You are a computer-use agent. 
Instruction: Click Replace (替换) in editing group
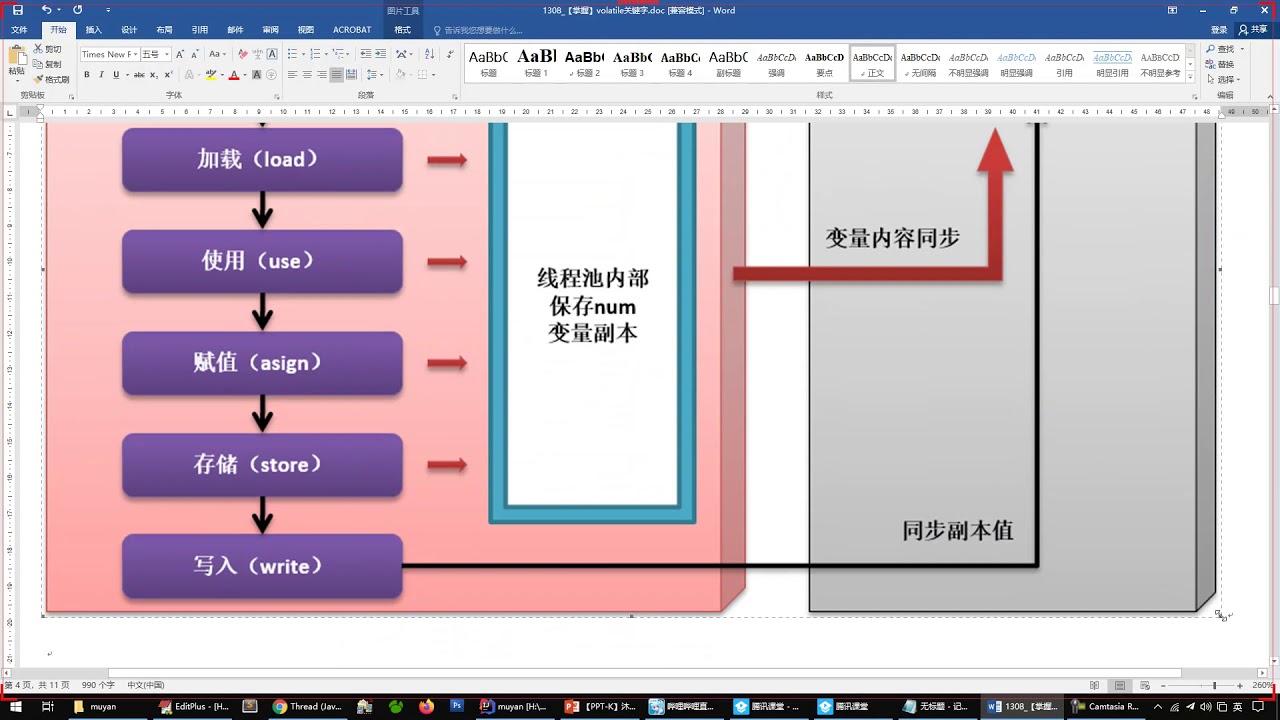tap(1220, 64)
